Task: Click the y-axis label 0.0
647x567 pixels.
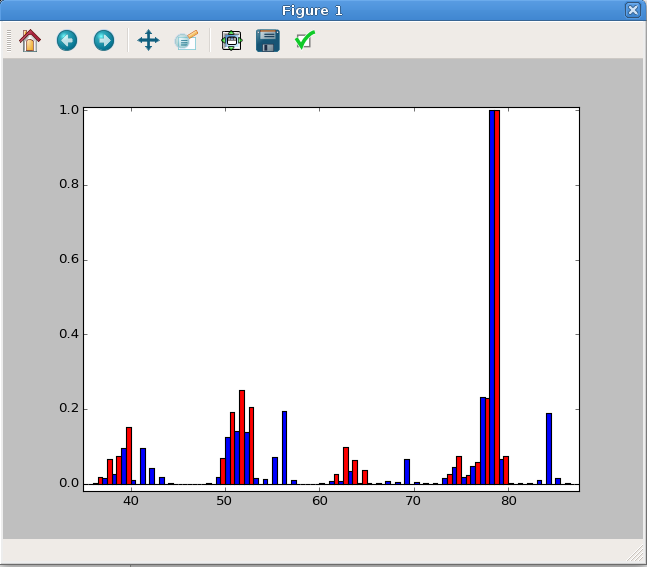Action: click(69, 483)
